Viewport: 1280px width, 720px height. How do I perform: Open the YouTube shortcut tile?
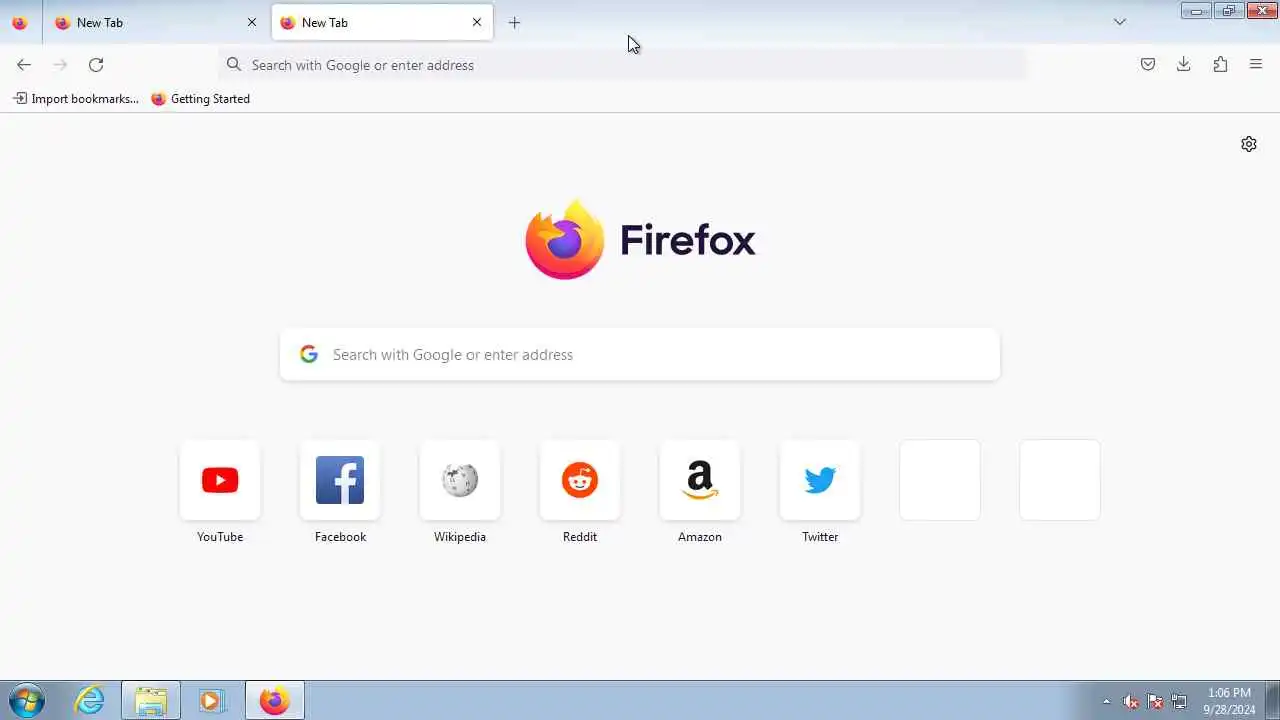point(220,480)
